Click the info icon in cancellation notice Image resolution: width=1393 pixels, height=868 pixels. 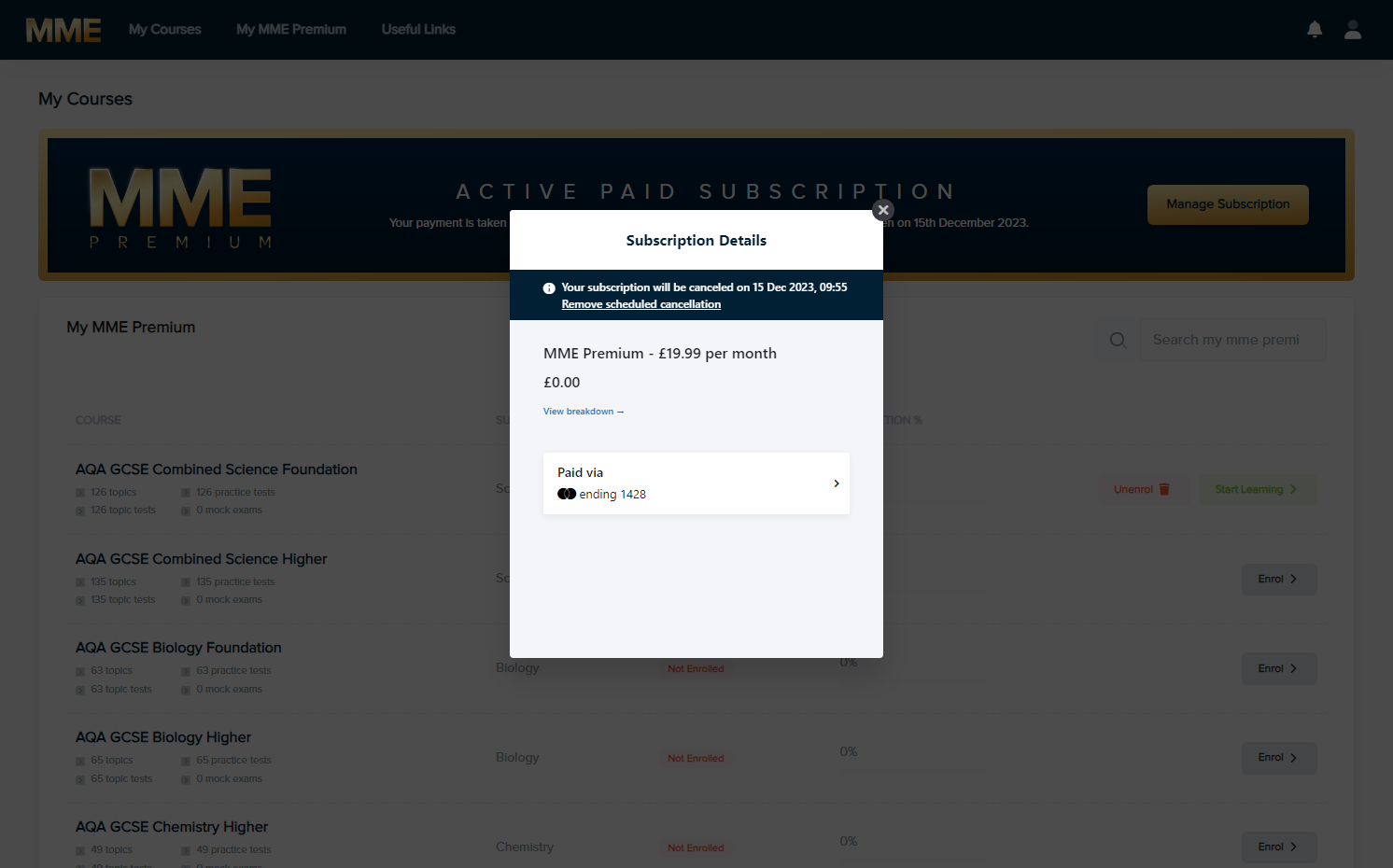point(549,288)
